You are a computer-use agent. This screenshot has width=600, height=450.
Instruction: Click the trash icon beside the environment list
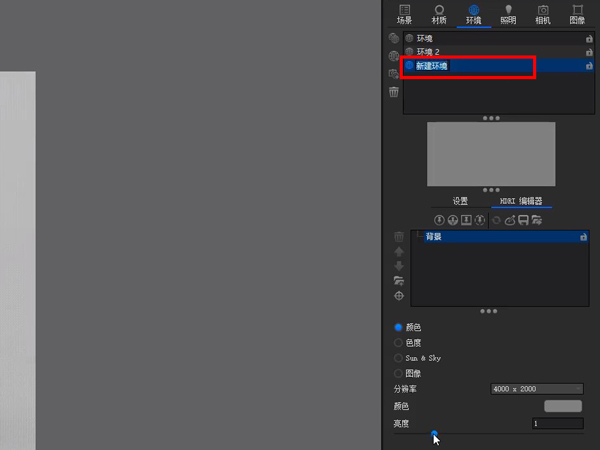[x=394, y=92]
